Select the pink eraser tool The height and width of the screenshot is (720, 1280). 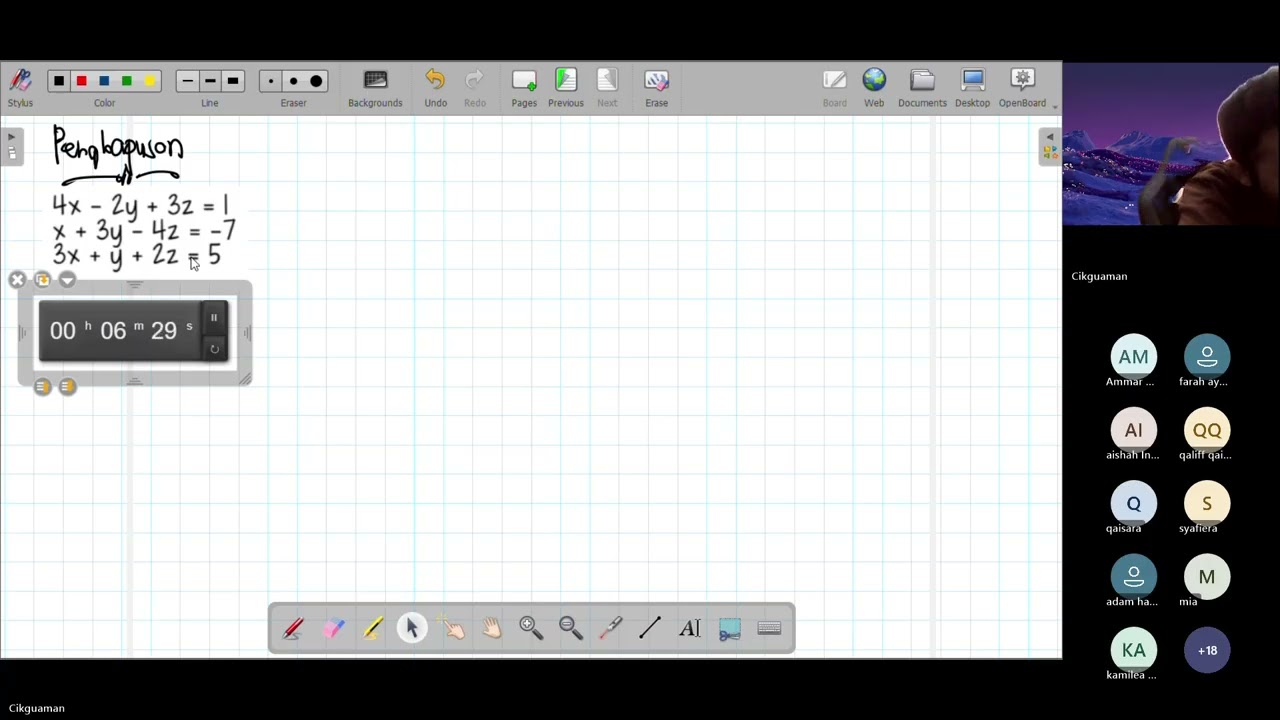[x=333, y=628]
